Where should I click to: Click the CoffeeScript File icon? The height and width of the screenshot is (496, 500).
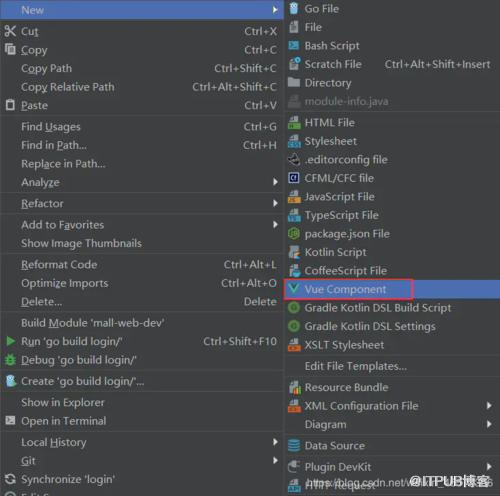[294, 271]
